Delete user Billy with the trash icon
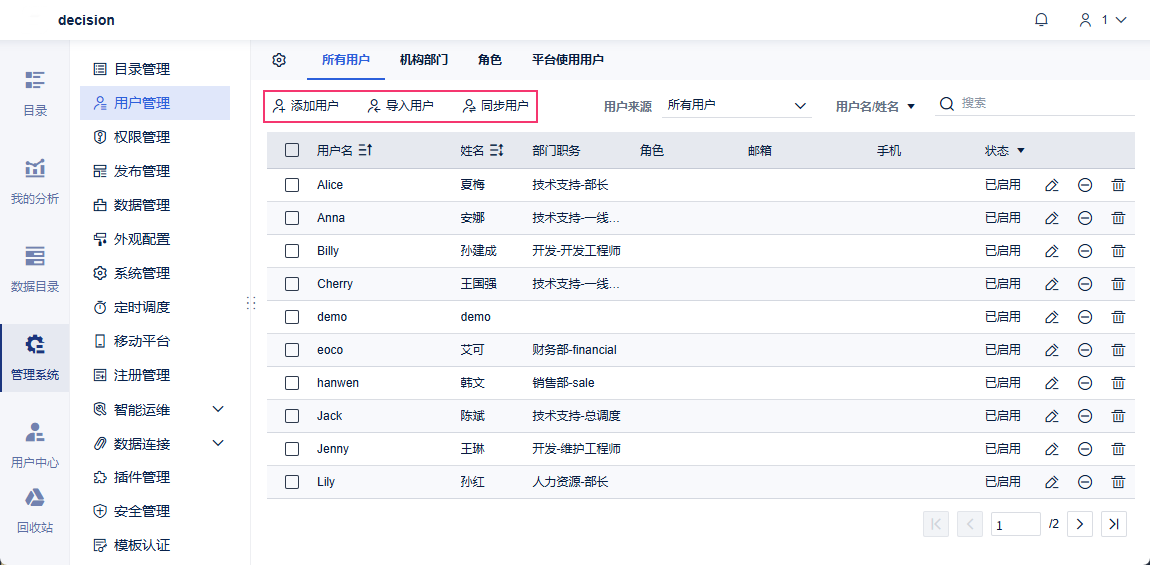 (1118, 251)
